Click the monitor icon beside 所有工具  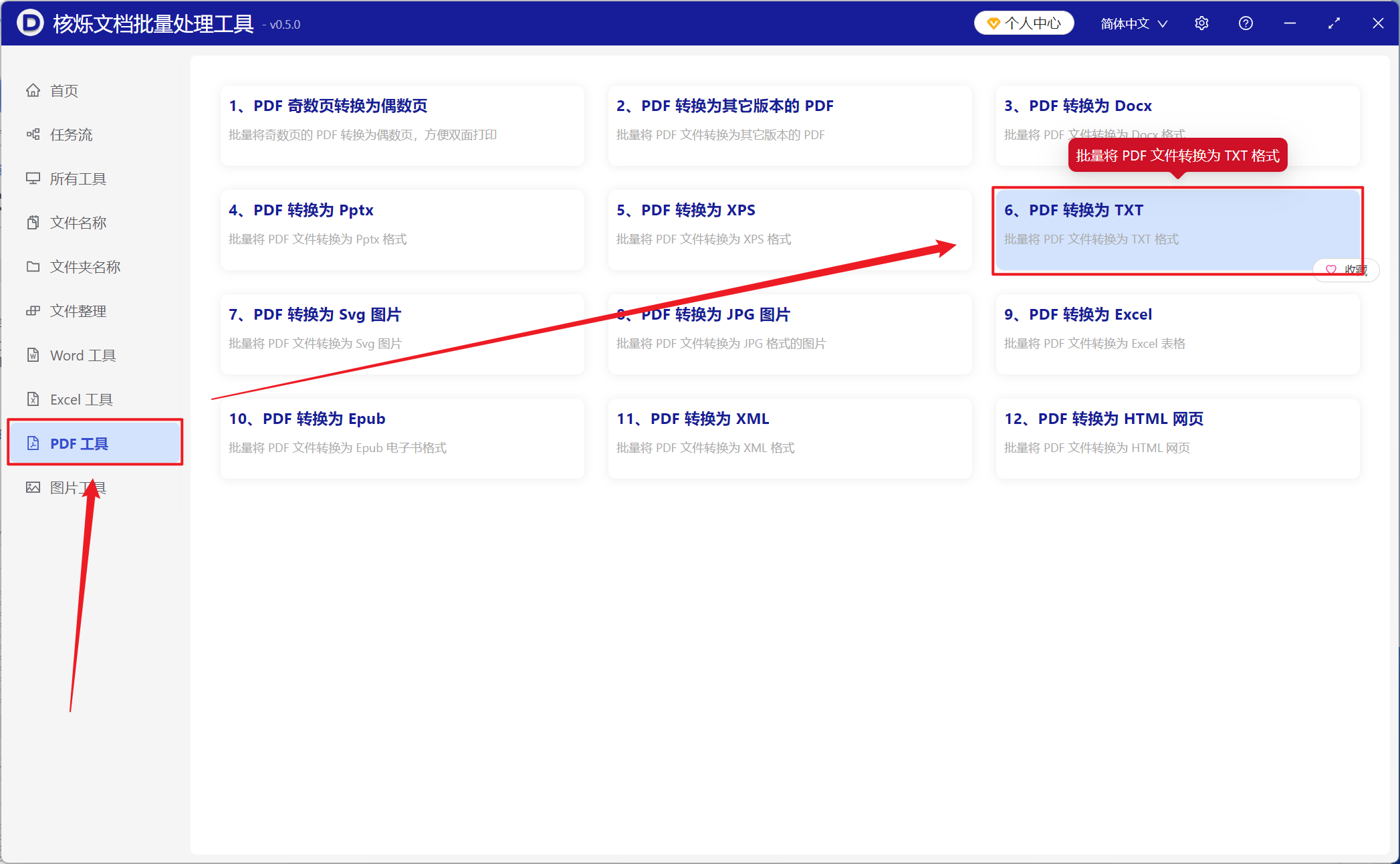tap(33, 179)
